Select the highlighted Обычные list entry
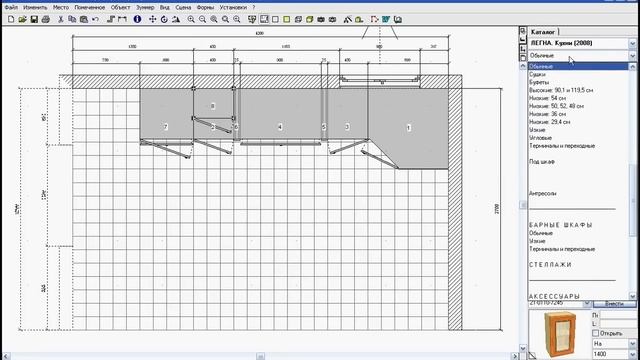Image resolution: width=640 pixels, height=360 pixels. pos(578,66)
